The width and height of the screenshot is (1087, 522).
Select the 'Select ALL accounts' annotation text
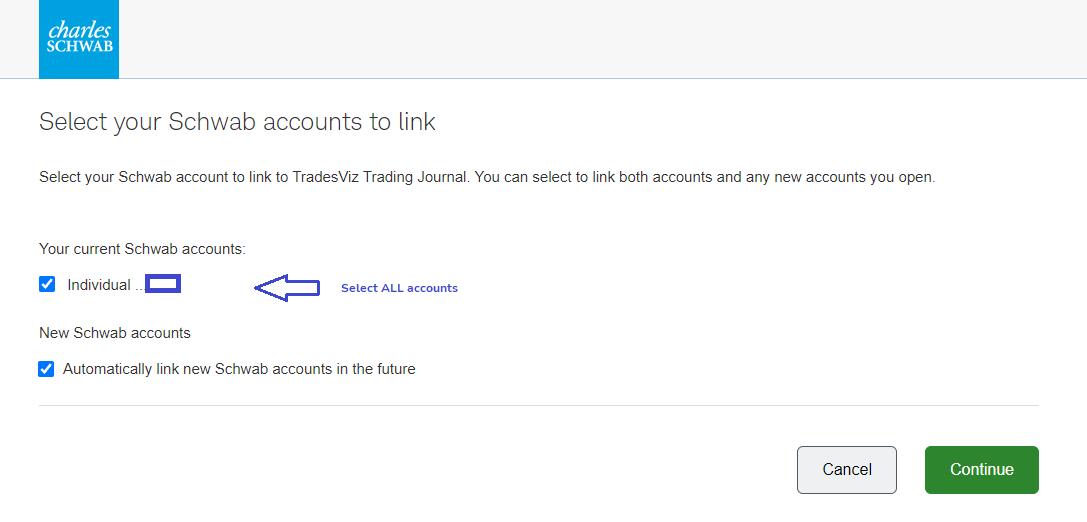[399, 288]
